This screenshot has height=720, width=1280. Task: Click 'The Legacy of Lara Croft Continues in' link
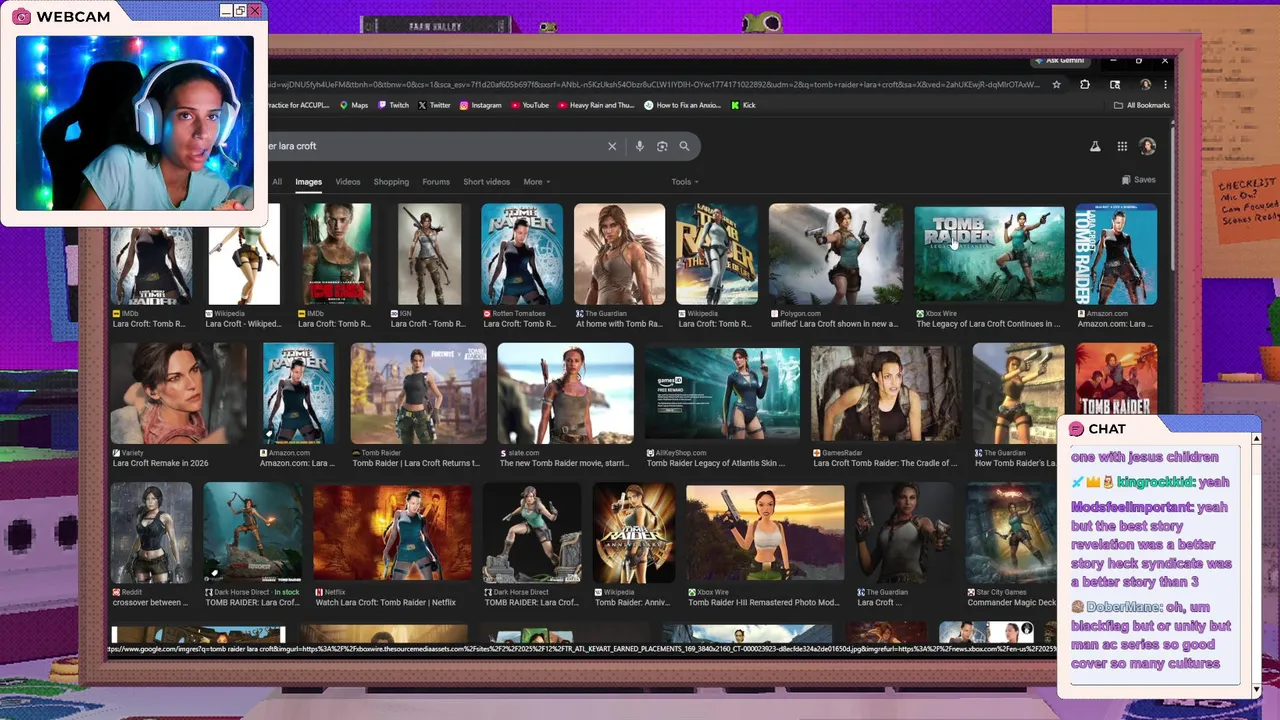[988, 324]
